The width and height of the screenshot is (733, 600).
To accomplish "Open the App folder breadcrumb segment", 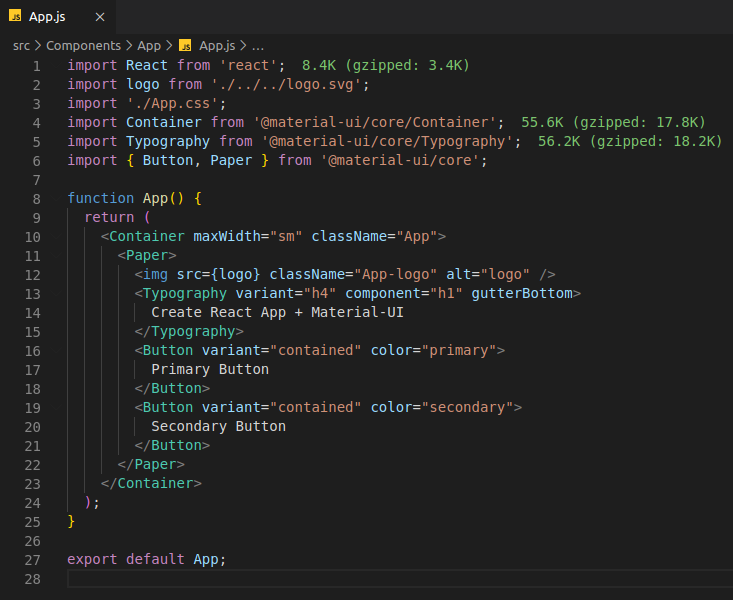I will point(149,45).
